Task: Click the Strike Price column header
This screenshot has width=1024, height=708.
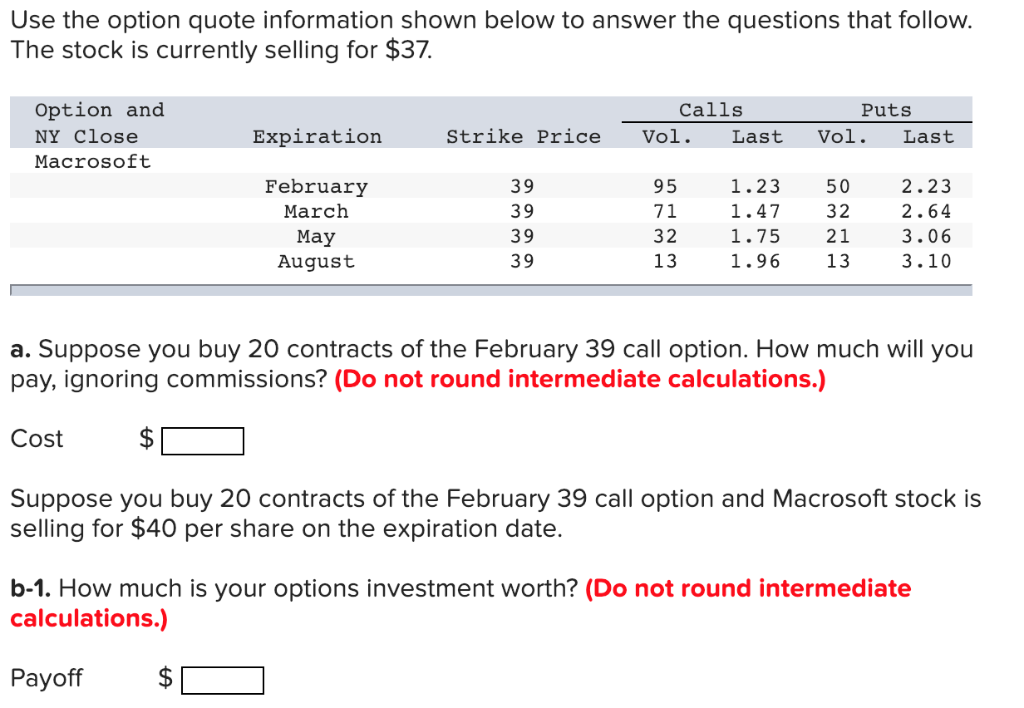Action: tap(524, 136)
